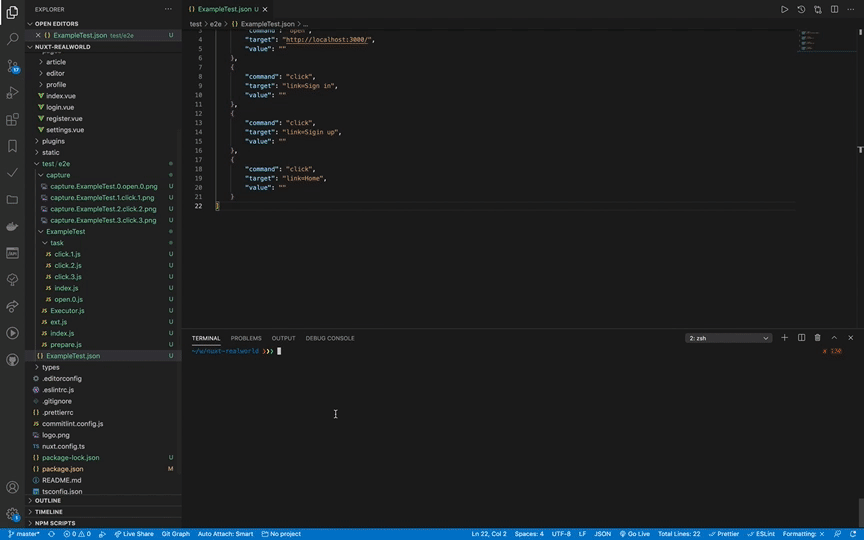
Task: Click Prettier status bar item
Action: click(x=723, y=534)
